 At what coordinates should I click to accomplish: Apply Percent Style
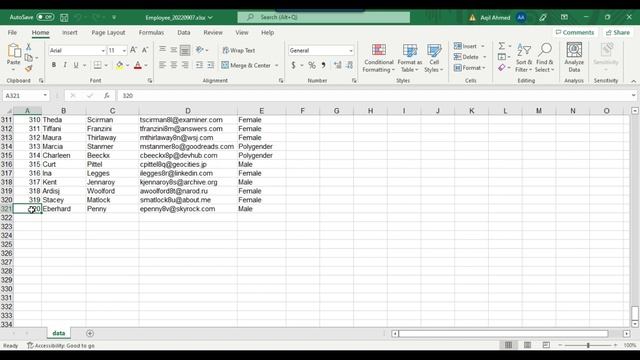312,65
